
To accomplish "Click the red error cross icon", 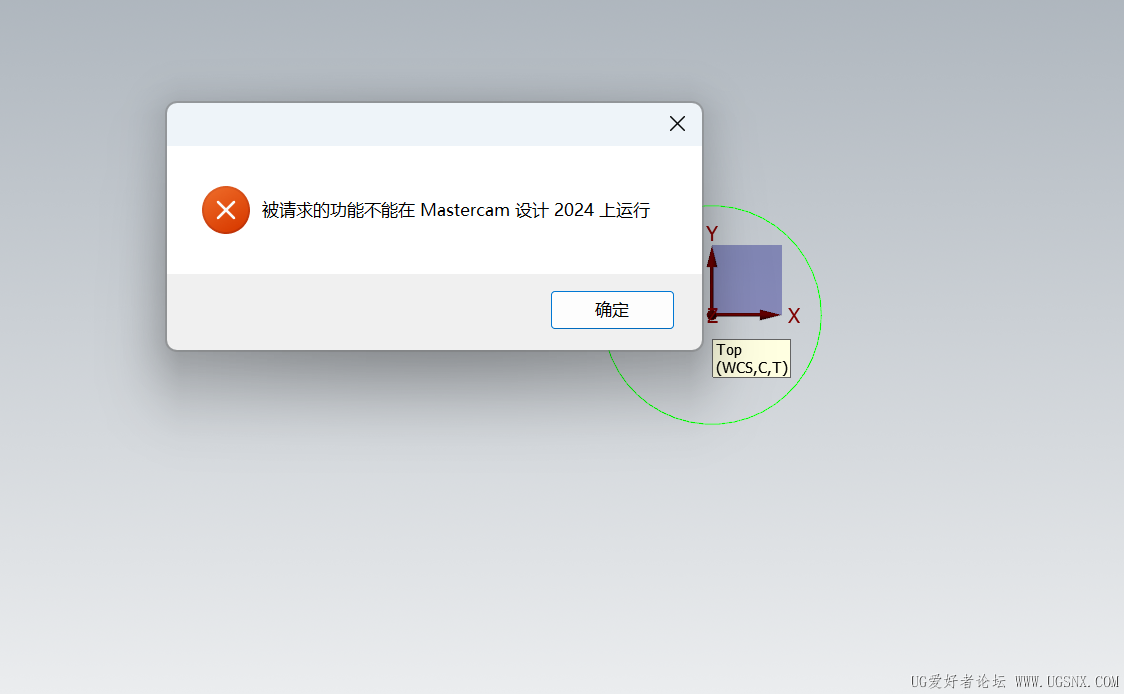I will [226, 210].
